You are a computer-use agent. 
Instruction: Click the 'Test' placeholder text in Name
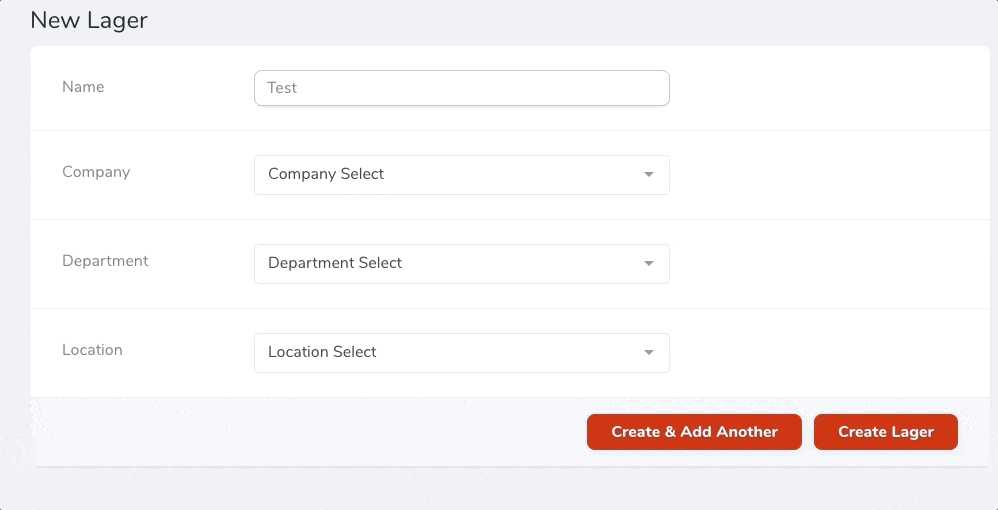282,88
